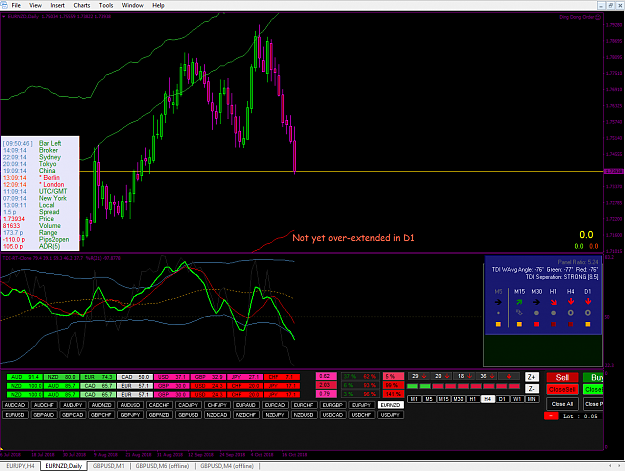The width and height of the screenshot is (625, 471).
Task: Switch to the GBPUSD,M4 (offline) tab
Action: click(x=227, y=465)
